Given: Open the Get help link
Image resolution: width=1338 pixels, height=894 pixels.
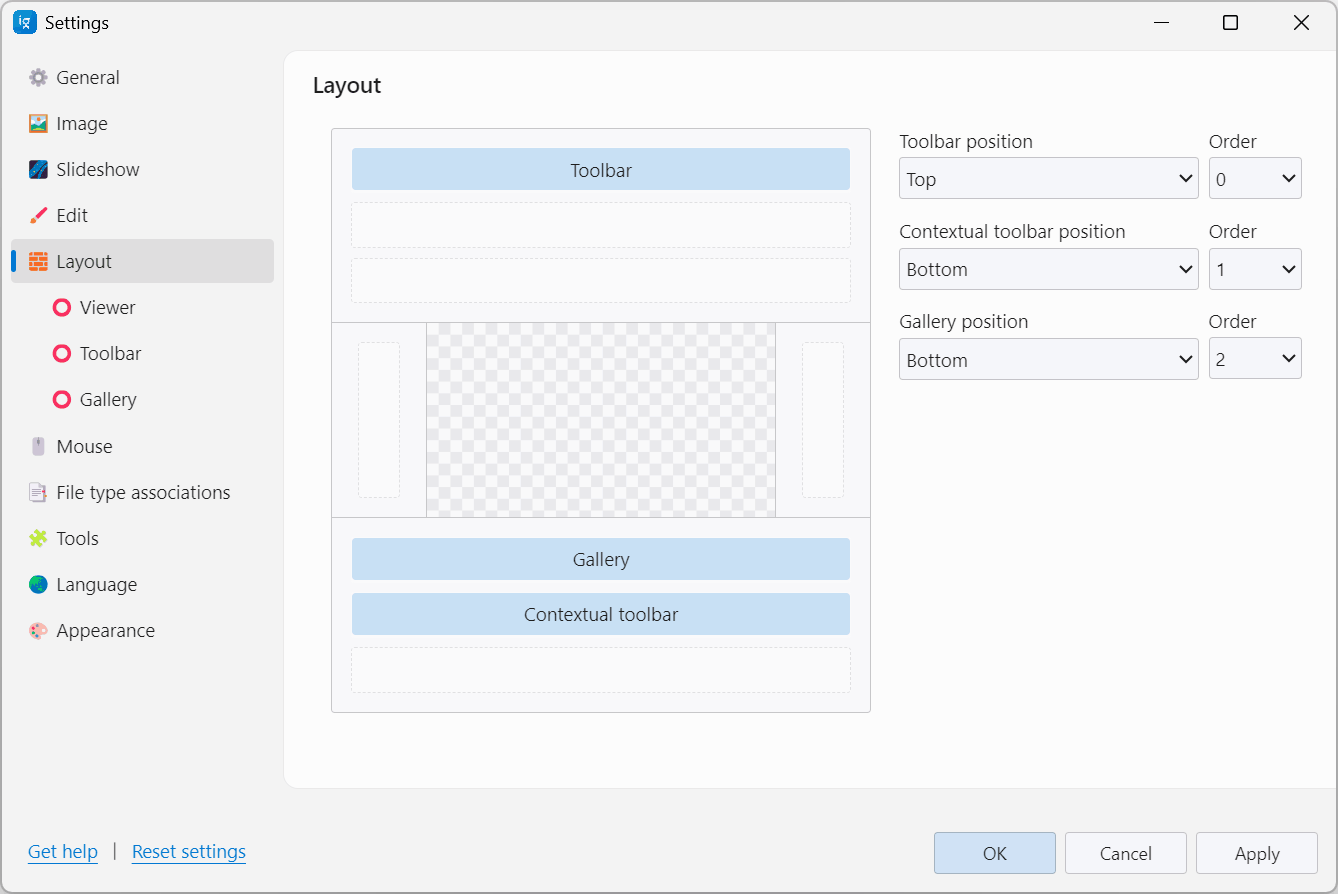Looking at the screenshot, I should 63,852.
